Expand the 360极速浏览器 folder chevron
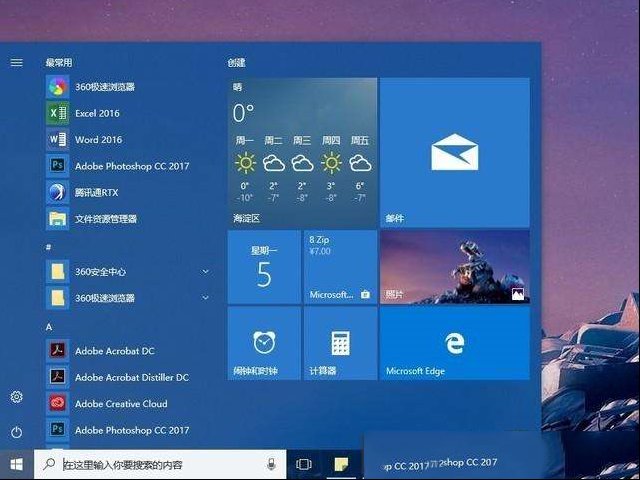Image resolution: width=640 pixels, height=480 pixels. 206,298
